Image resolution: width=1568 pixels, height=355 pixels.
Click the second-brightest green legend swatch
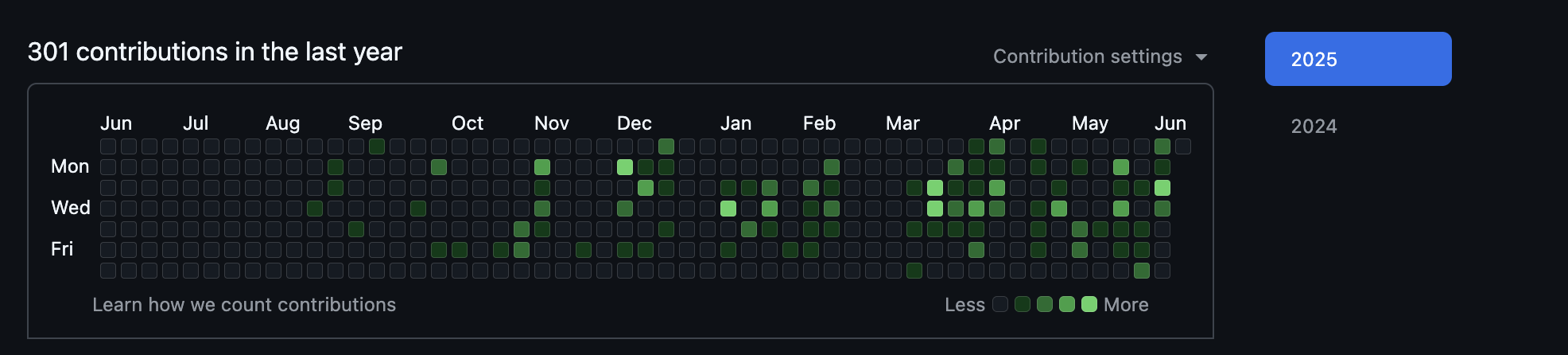[x=1067, y=304]
